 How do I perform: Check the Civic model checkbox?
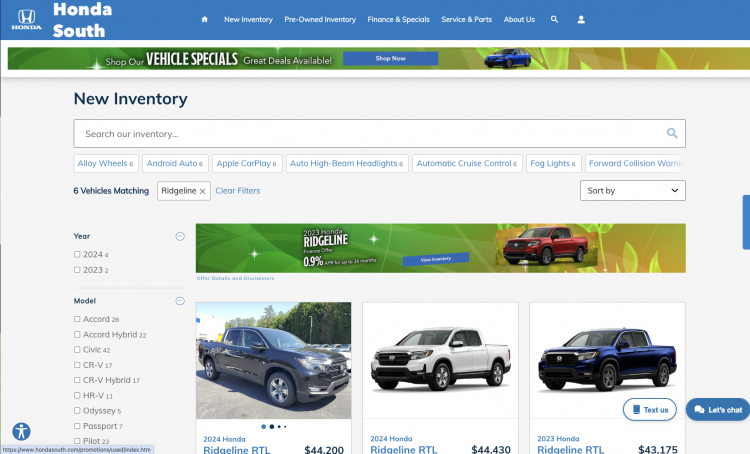coord(77,350)
